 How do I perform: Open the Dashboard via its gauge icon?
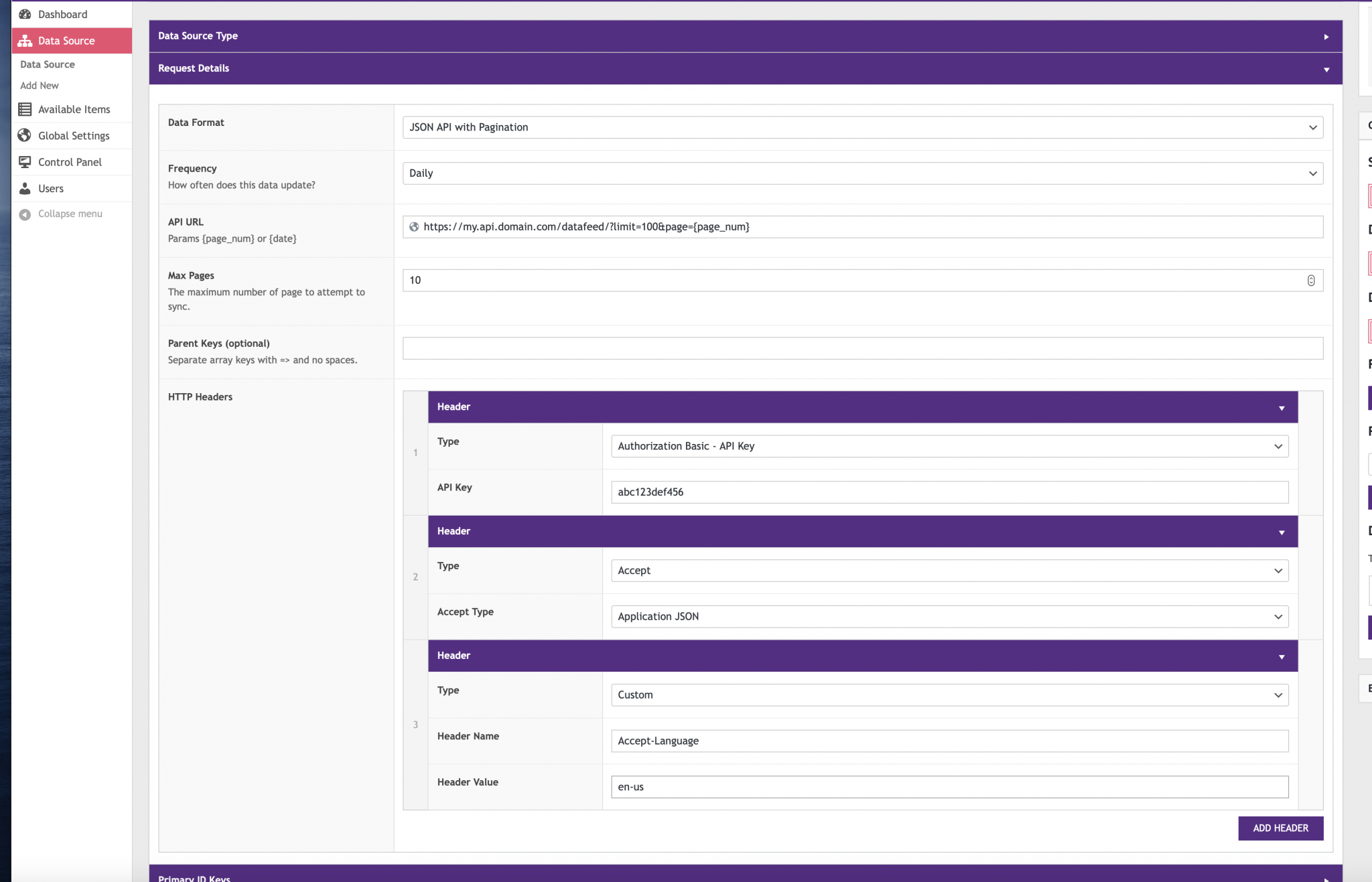[x=25, y=13]
